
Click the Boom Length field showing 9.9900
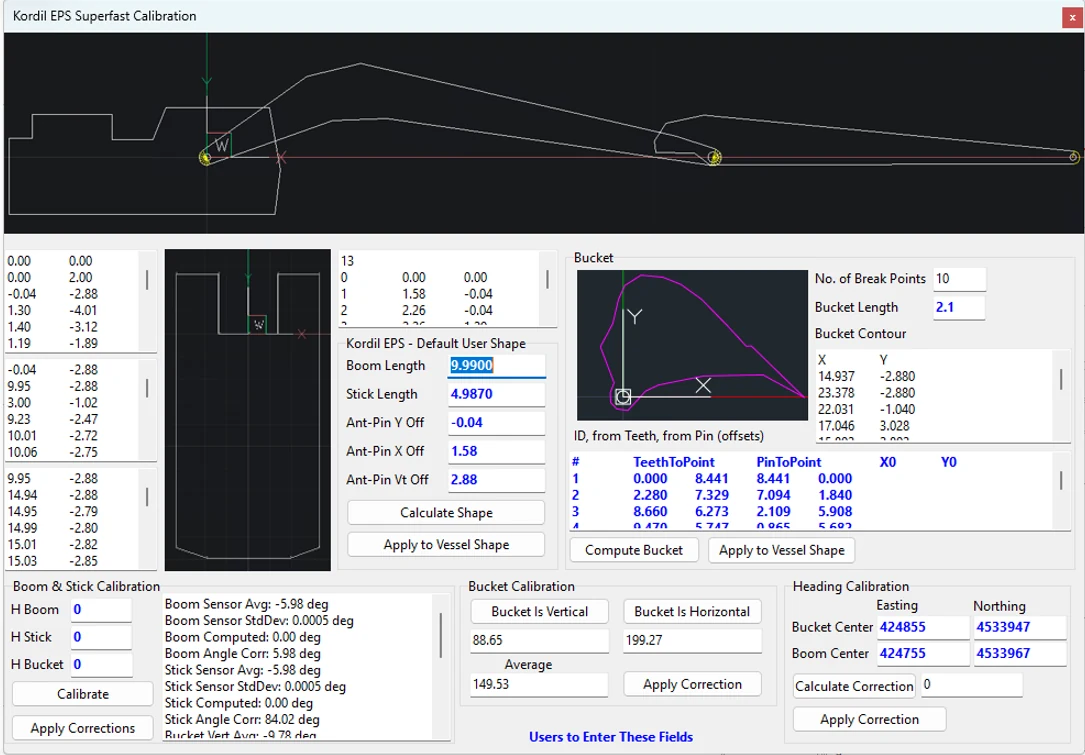pyautogui.click(x=496, y=365)
